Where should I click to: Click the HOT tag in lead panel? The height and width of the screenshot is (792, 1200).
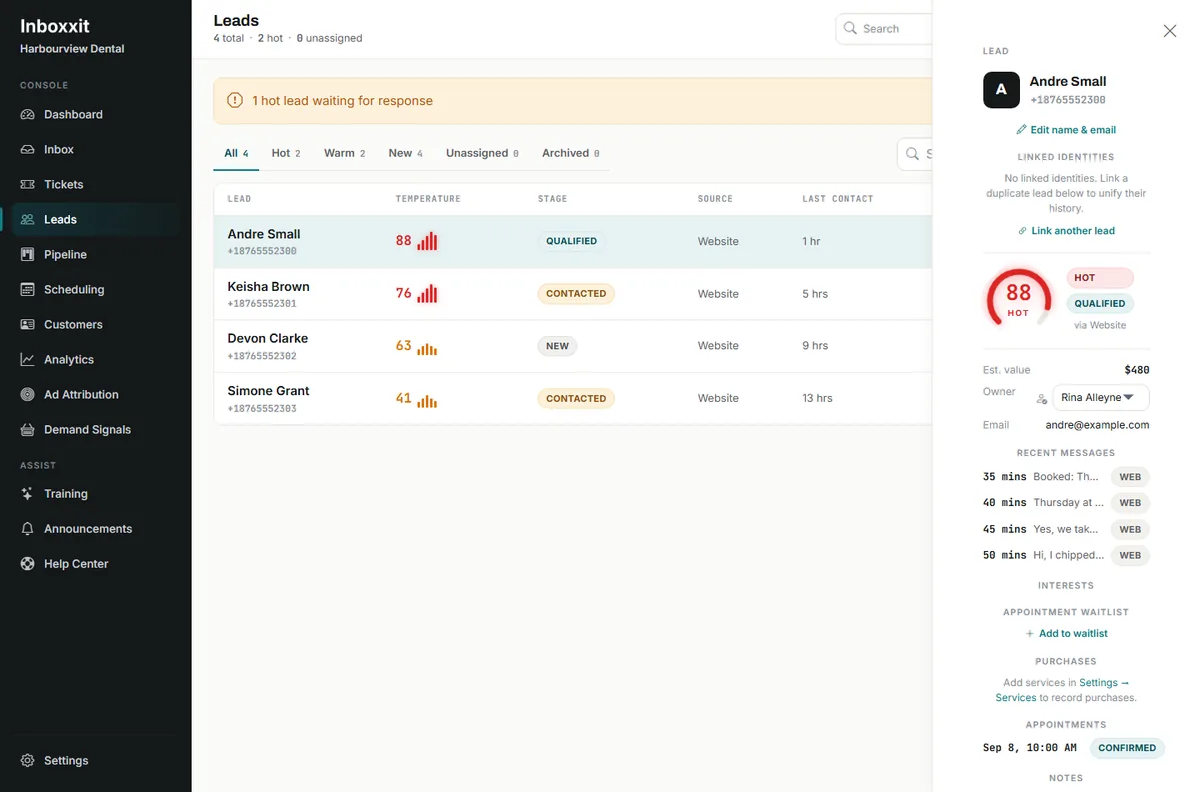pos(1100,278)
